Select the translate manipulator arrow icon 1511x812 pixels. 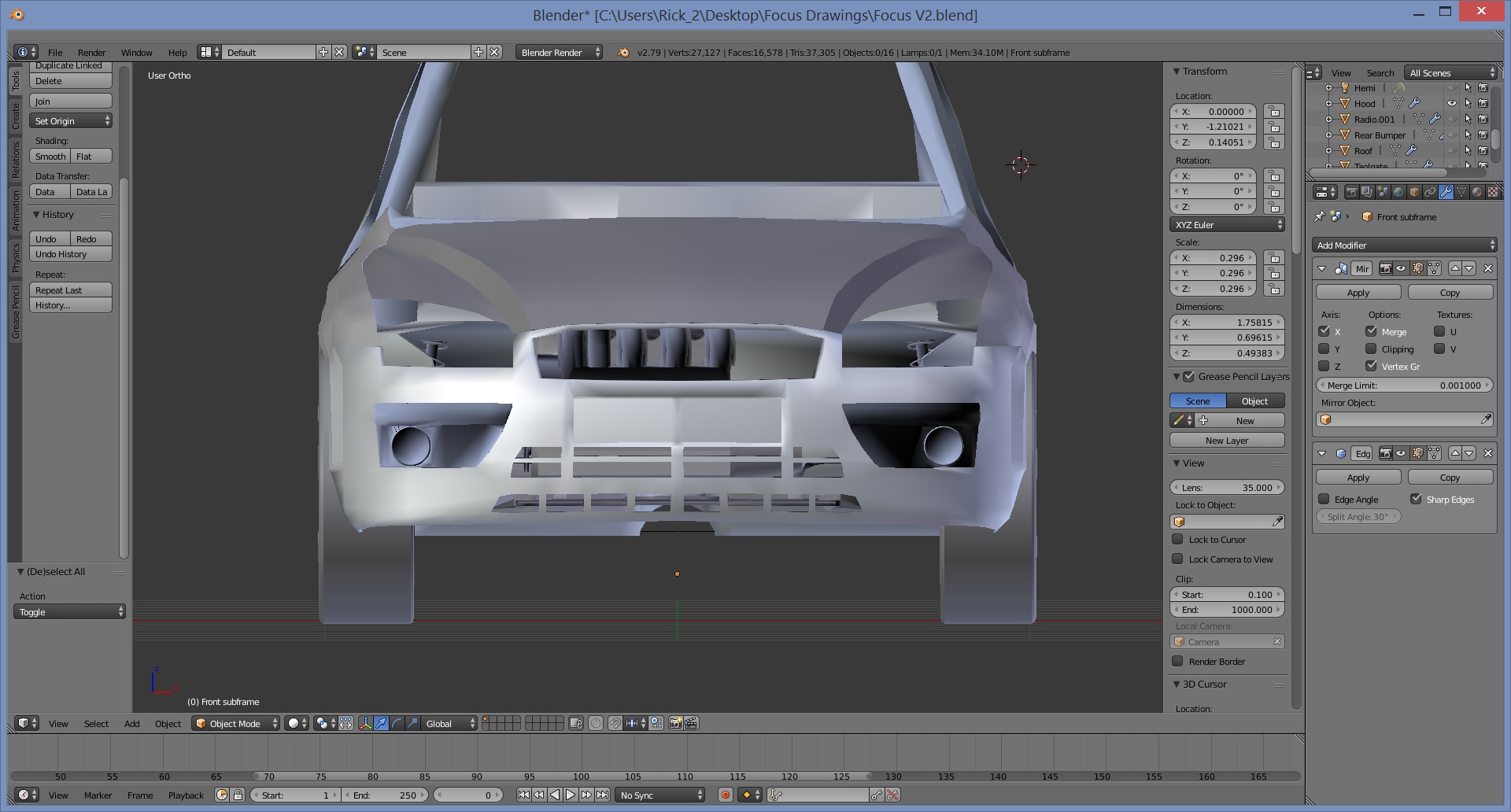coord(381,724)
